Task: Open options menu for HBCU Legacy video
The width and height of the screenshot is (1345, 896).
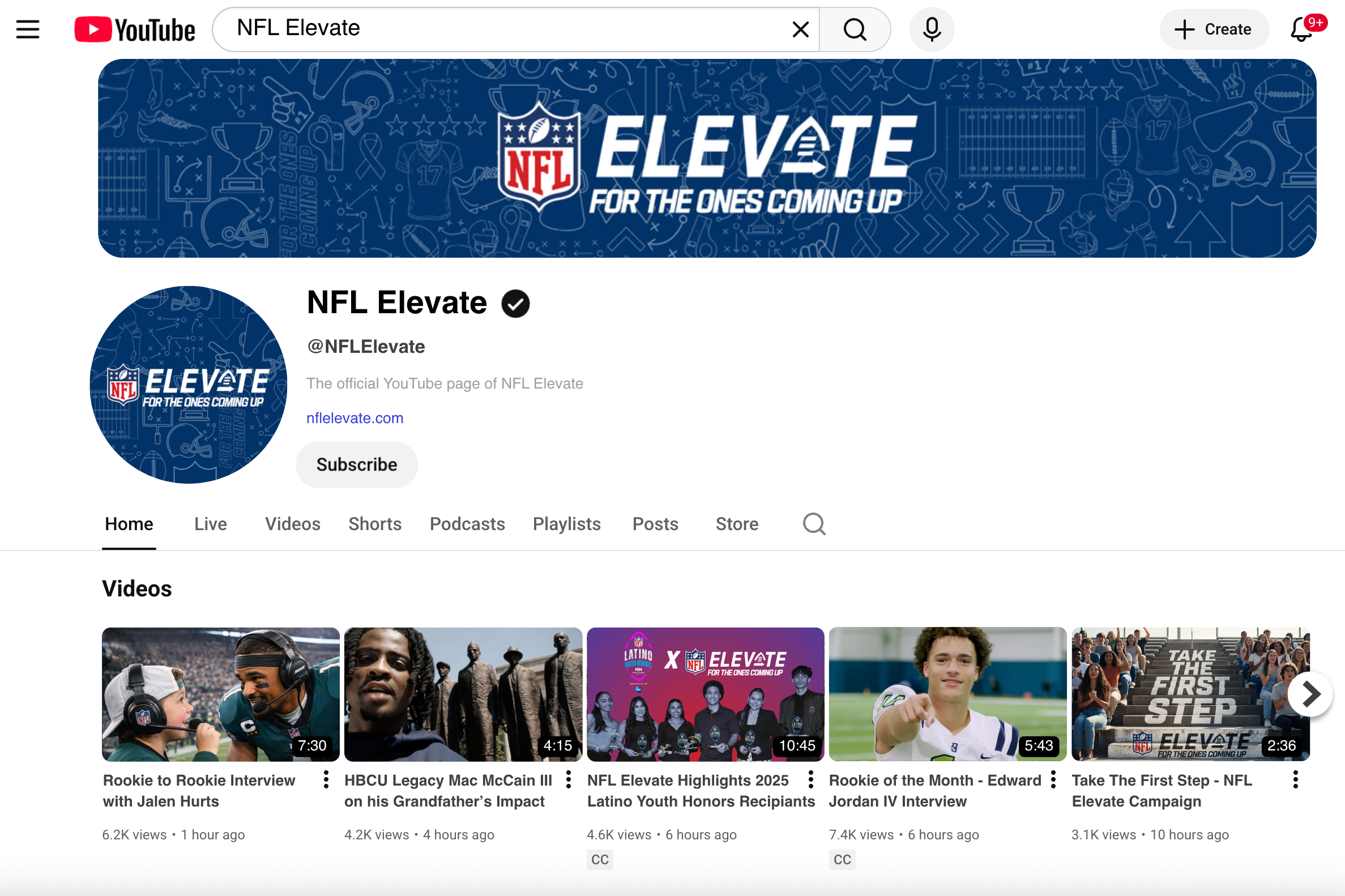Action: [568, 779]
